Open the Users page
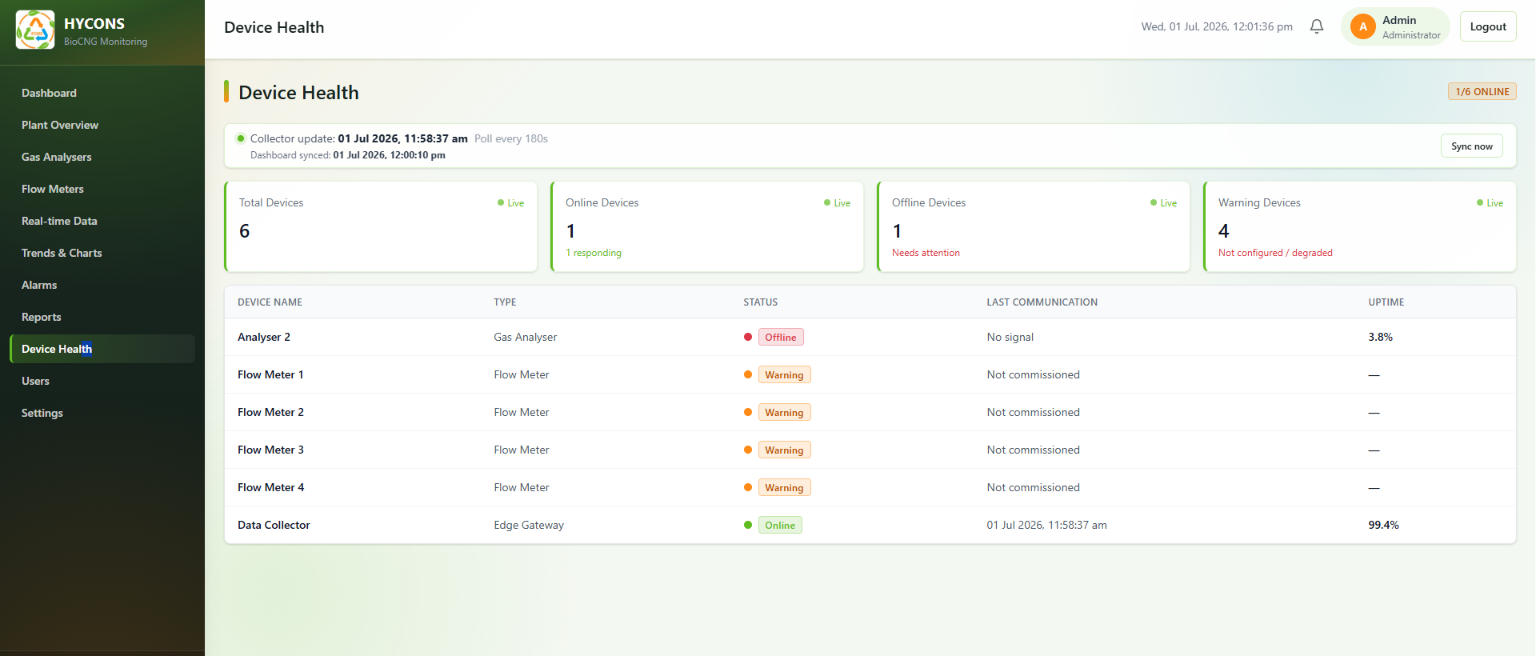This screenshot has width=1536, height=657. click(x=102, y=381)
